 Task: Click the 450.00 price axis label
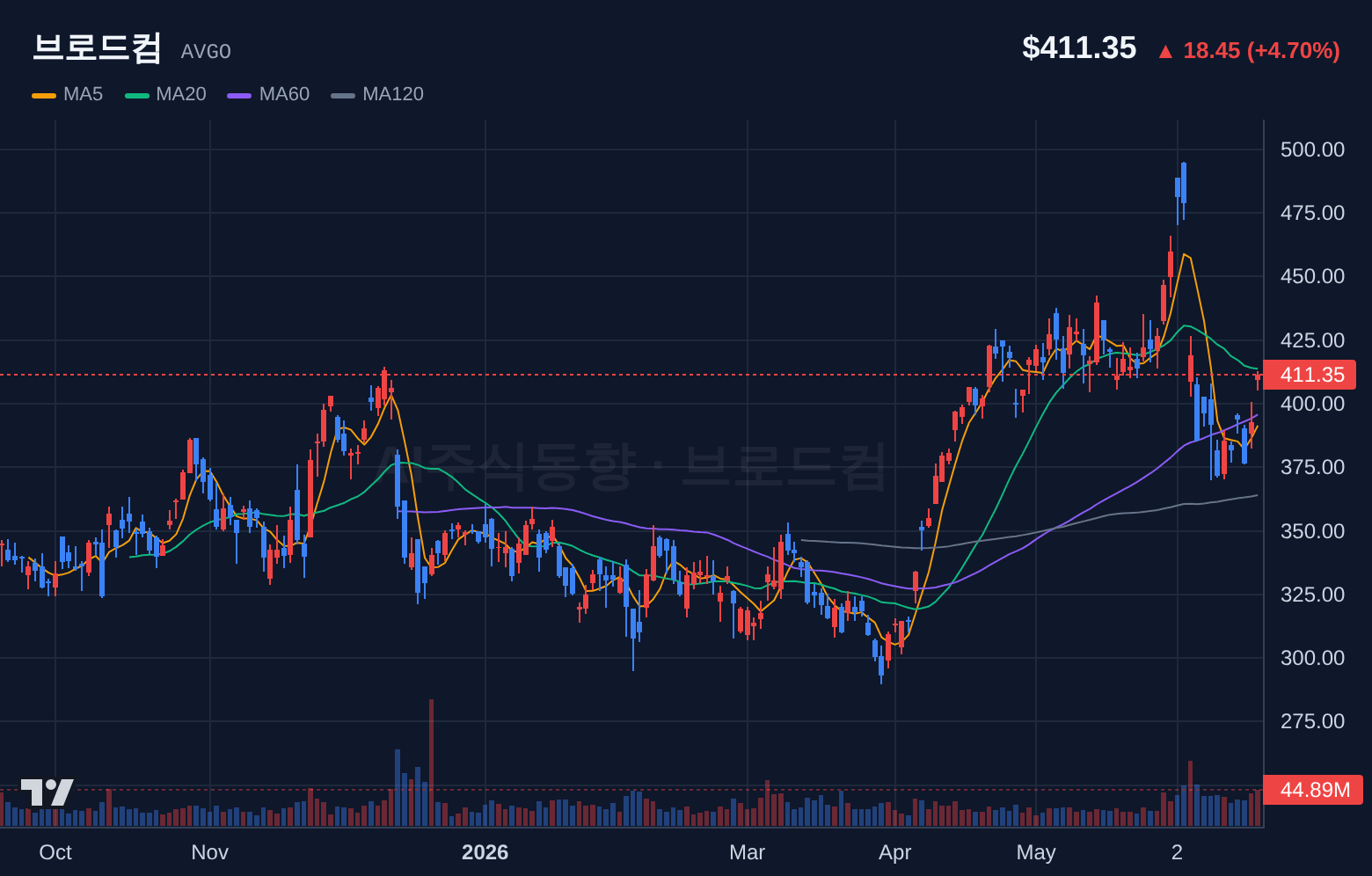1312,276
